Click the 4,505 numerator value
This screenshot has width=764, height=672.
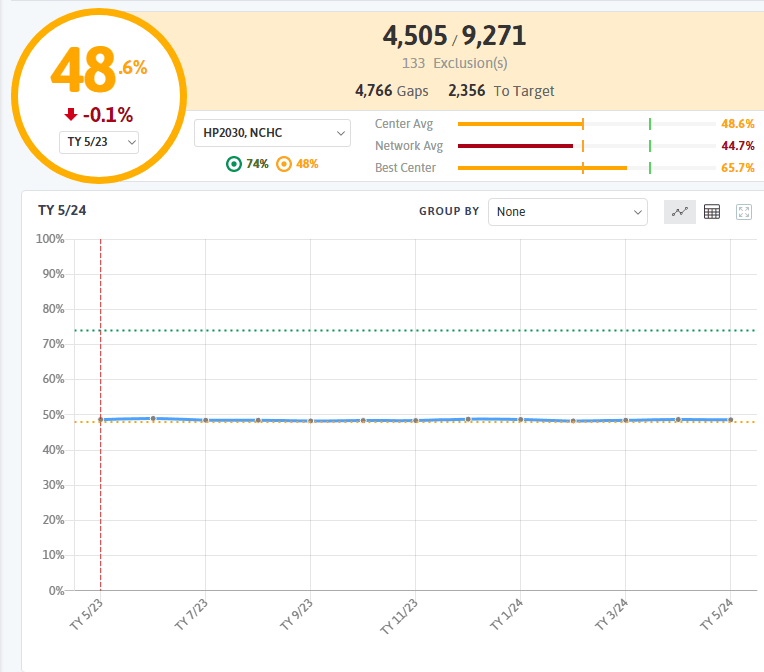[413, 36]
